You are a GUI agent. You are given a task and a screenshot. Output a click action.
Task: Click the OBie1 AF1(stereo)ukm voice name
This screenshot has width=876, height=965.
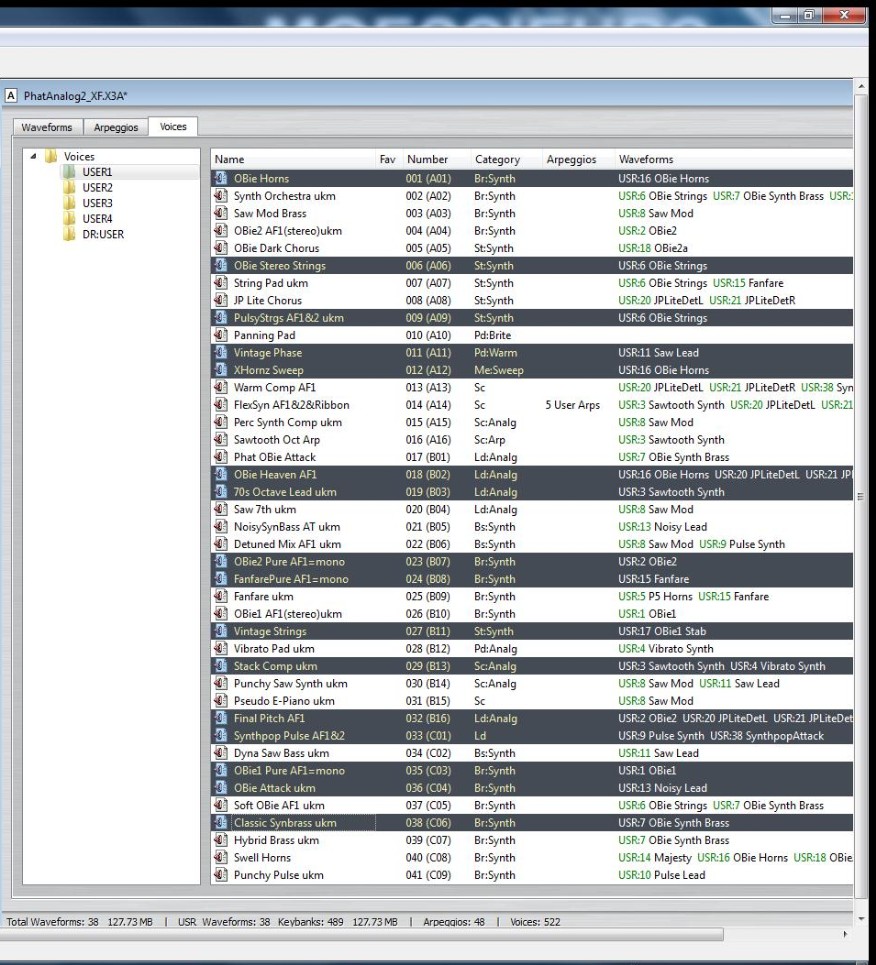click(287, 614)
